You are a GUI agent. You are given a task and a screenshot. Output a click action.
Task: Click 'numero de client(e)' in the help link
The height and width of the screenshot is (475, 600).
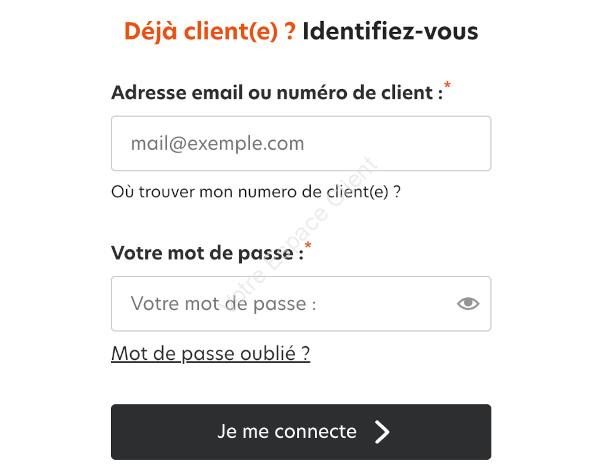tap(313, 192)
